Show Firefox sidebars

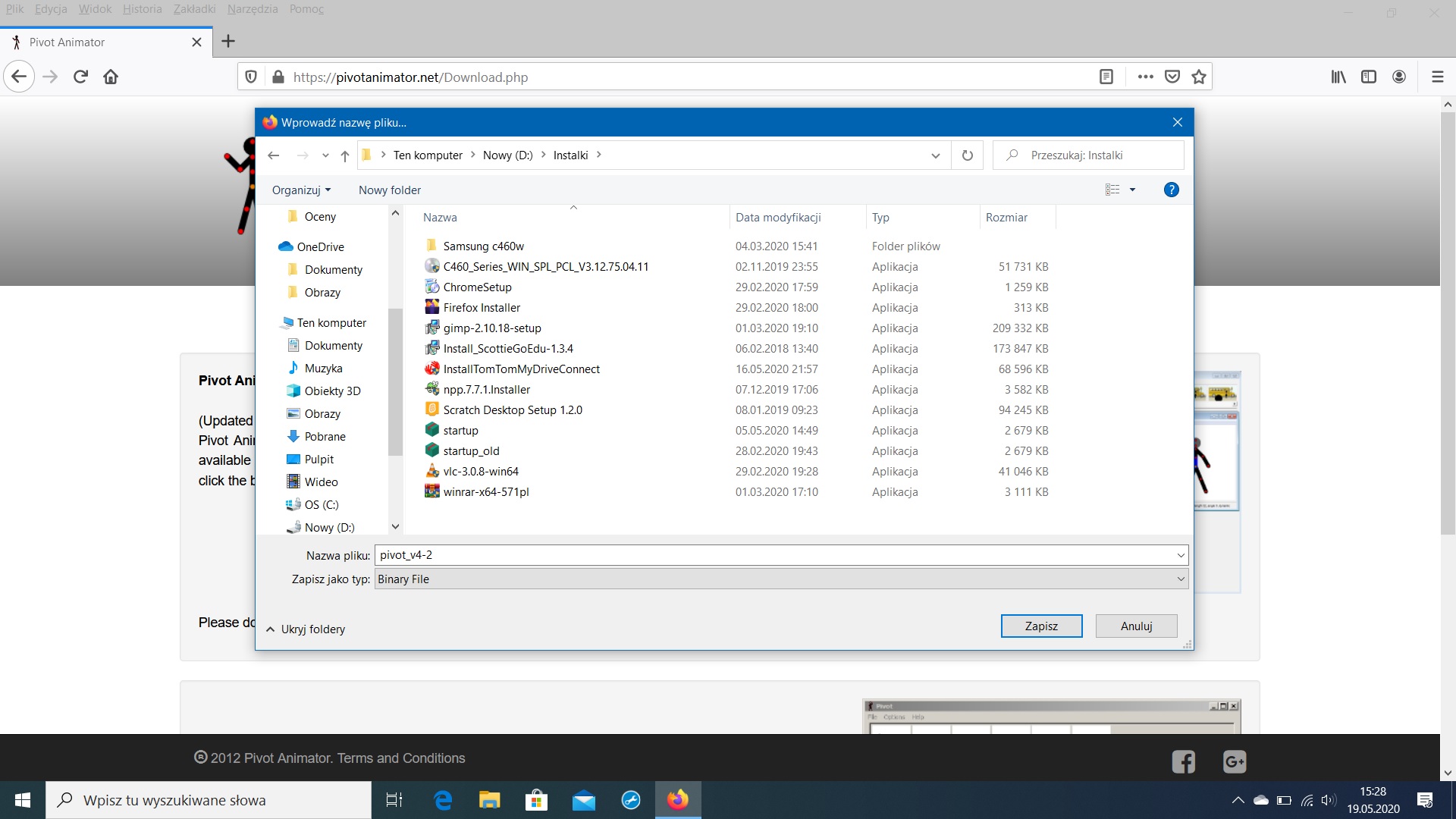[x=1369, y=77]
